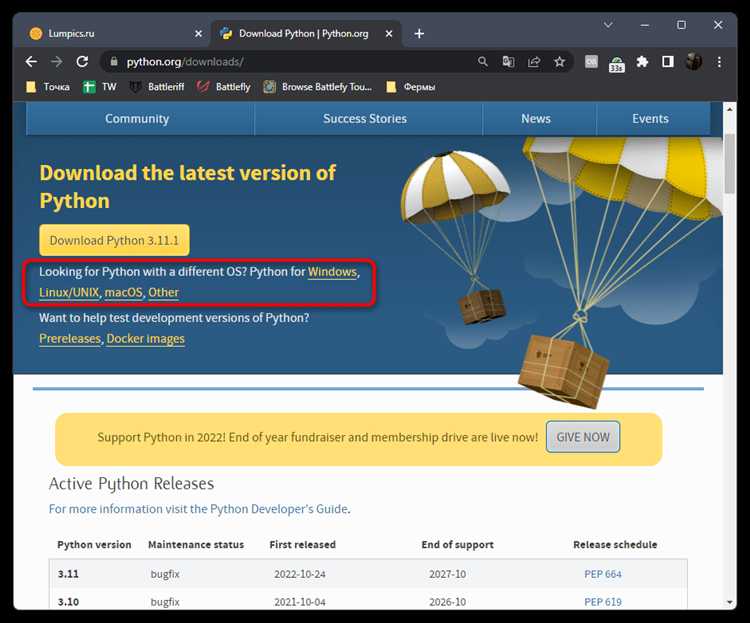Click the 2021-10-04 release date
Screen dimensions: 750x623
(x=300, y=601)
